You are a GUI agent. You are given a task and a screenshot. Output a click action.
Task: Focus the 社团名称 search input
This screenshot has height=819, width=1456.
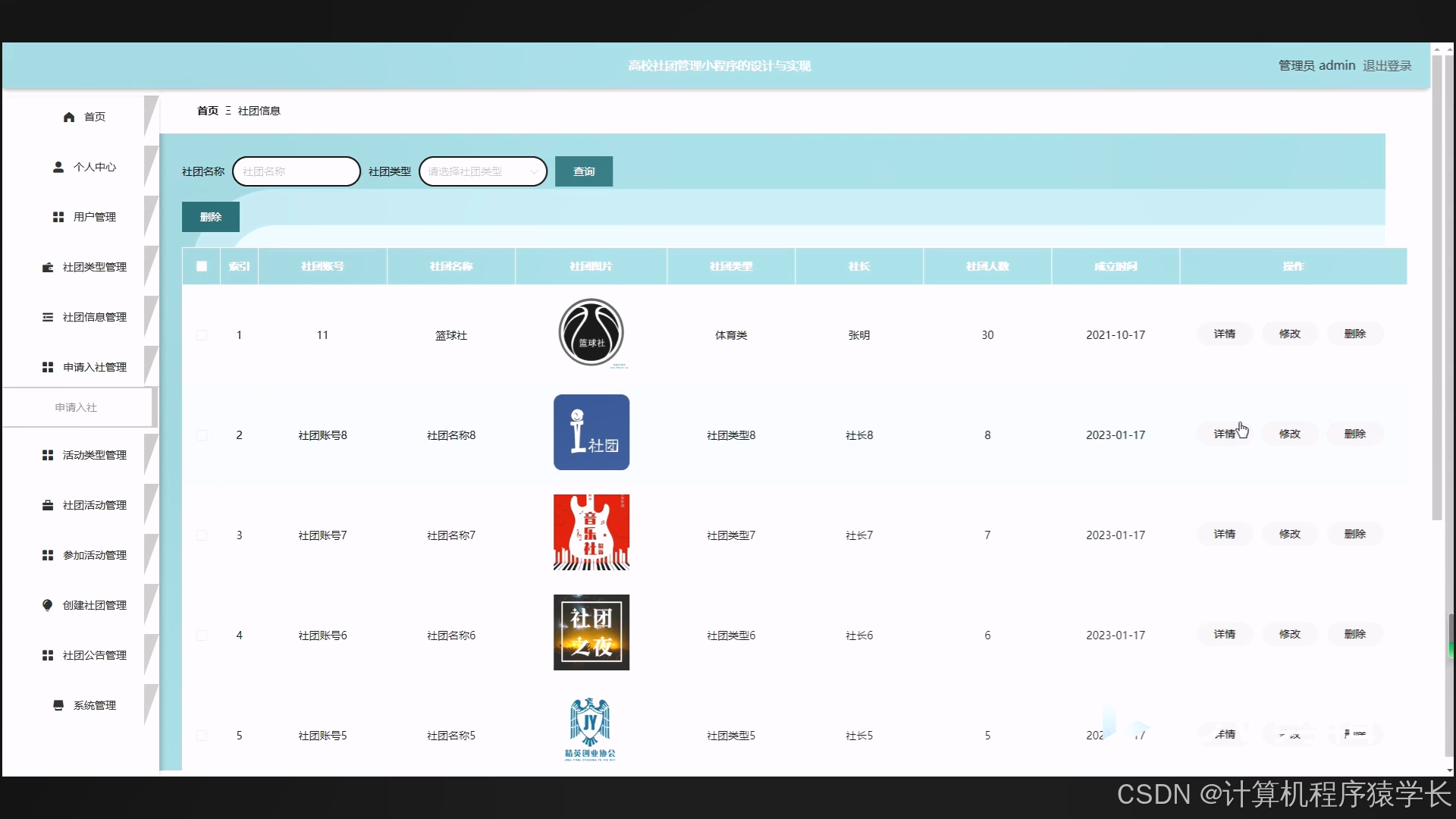pyautogui.click(x=297, y=171)
